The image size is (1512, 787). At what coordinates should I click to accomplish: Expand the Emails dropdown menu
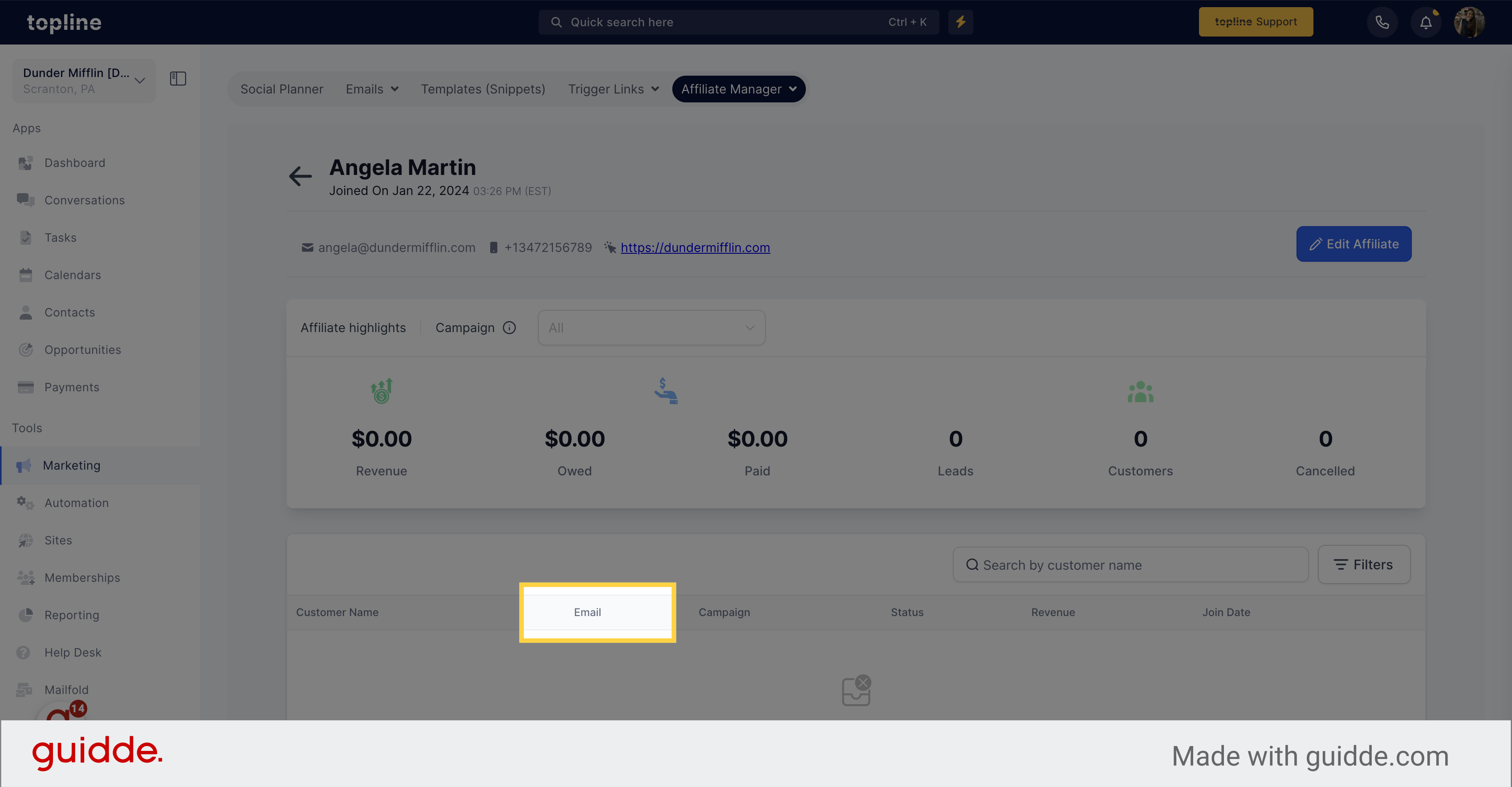pos(372,89)
